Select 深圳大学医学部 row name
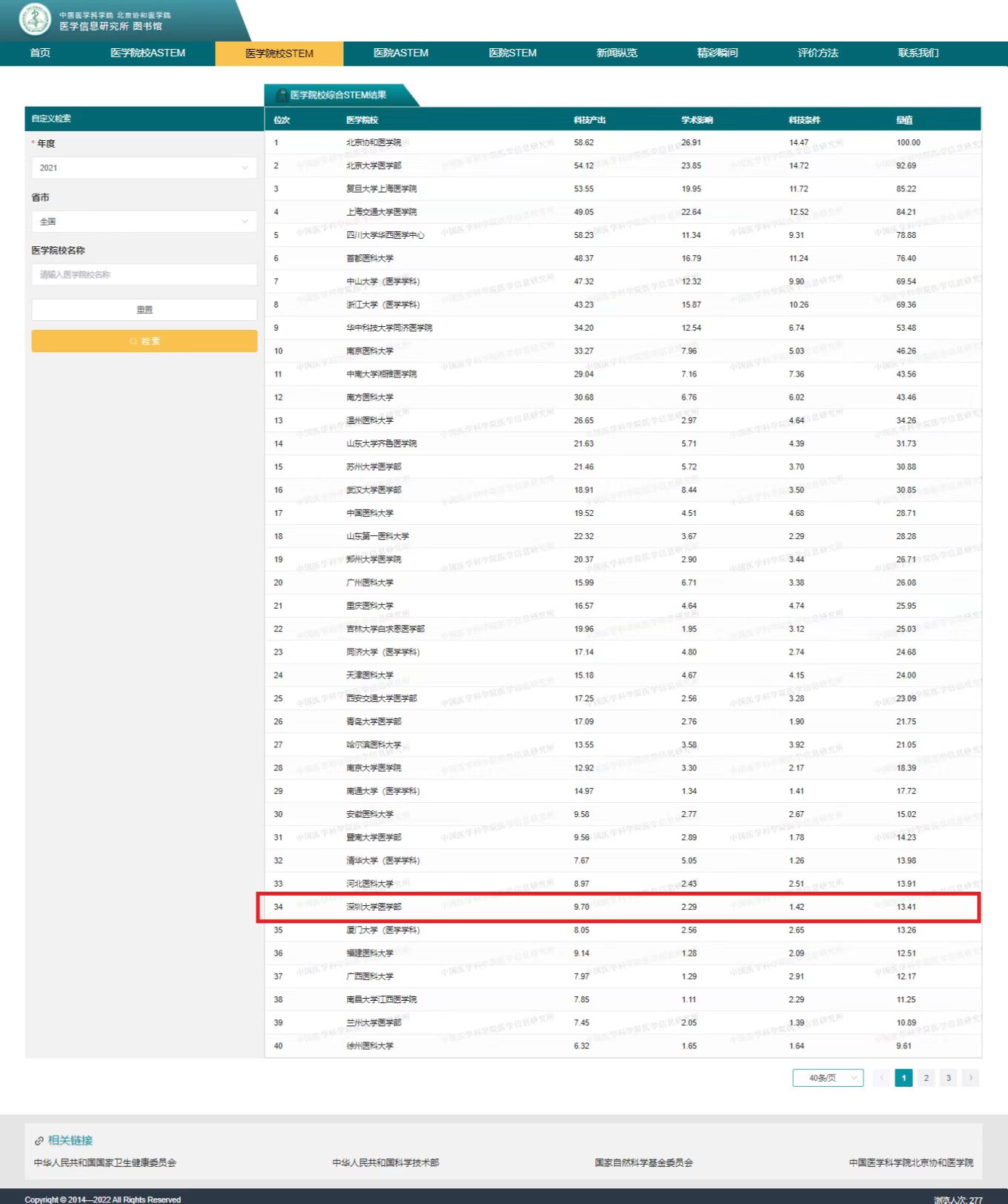 [374, 907]
